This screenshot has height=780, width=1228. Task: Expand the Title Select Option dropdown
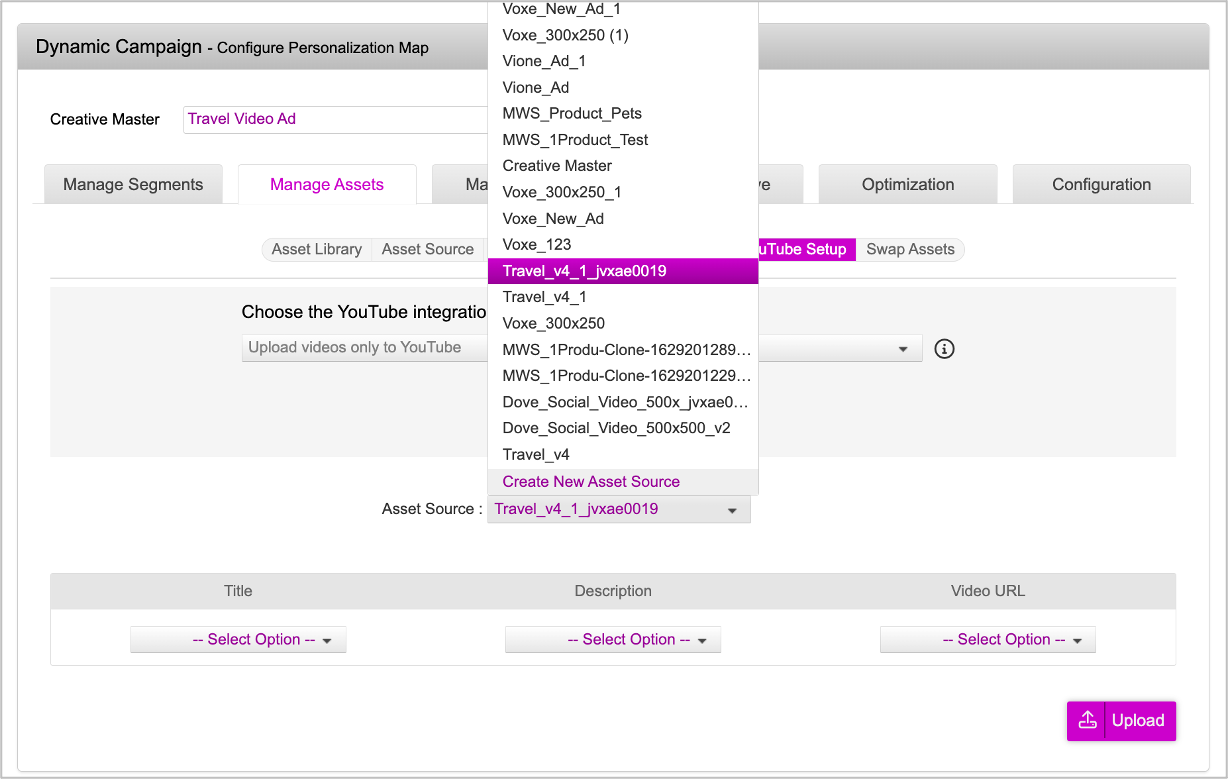pyautogui.click(x=238, y=640)
